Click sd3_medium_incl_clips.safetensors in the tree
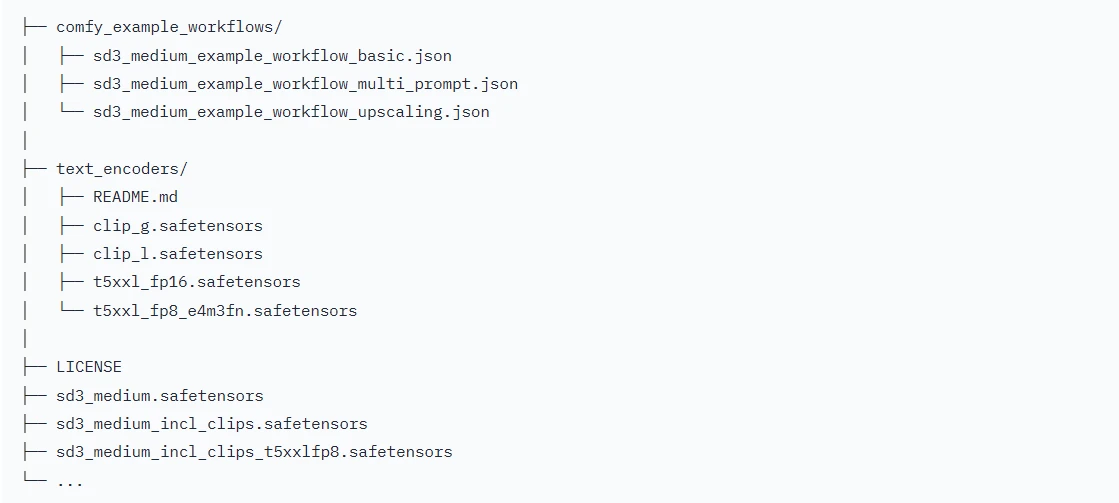 click(212, 424)
